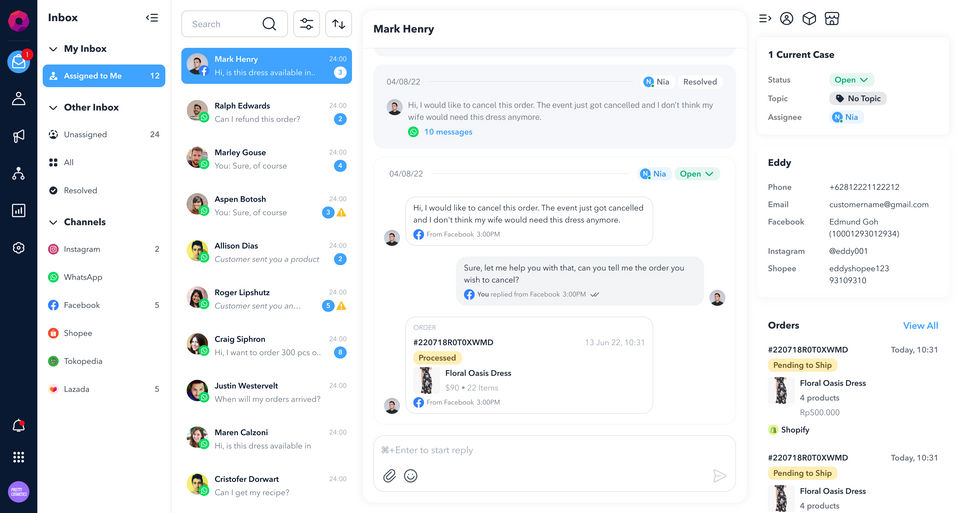Open Cristofer Dorwart conversation

click(x=266, y=485)
